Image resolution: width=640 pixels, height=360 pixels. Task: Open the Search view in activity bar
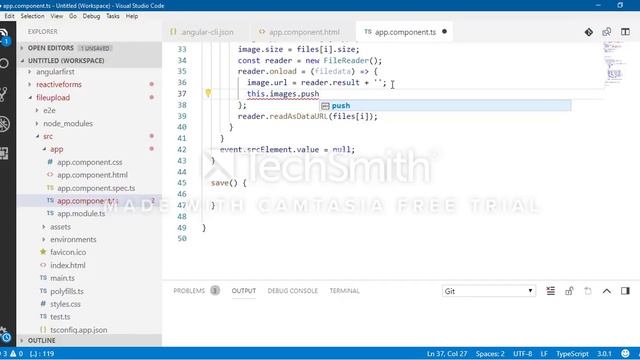click(4, 63)
